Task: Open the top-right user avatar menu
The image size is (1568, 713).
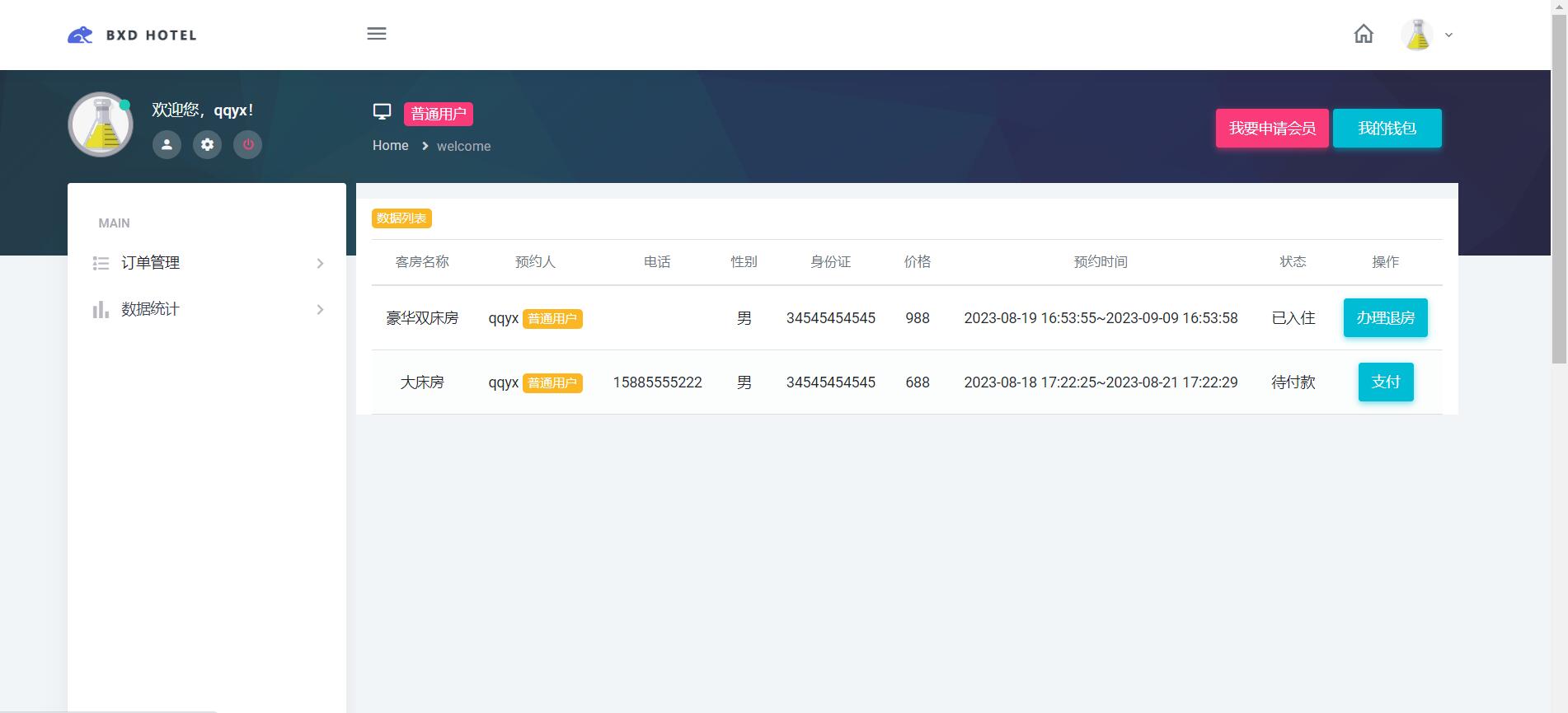Action: (x=1417, y=35)
